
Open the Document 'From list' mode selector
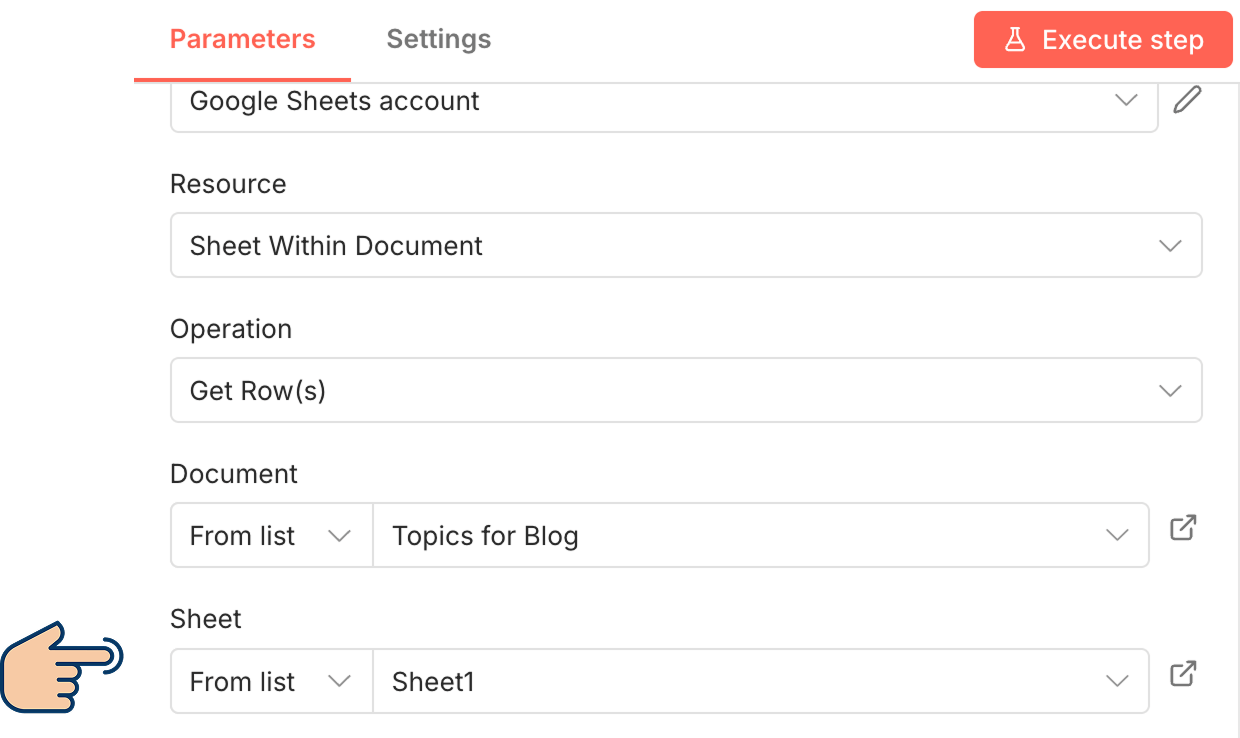tap(271, 536)
